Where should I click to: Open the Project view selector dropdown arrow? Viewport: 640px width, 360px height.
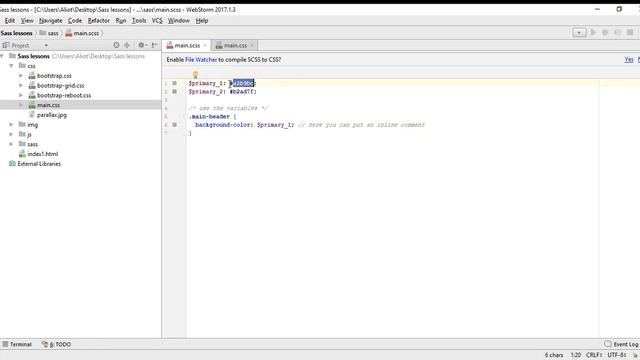[46, 45]
